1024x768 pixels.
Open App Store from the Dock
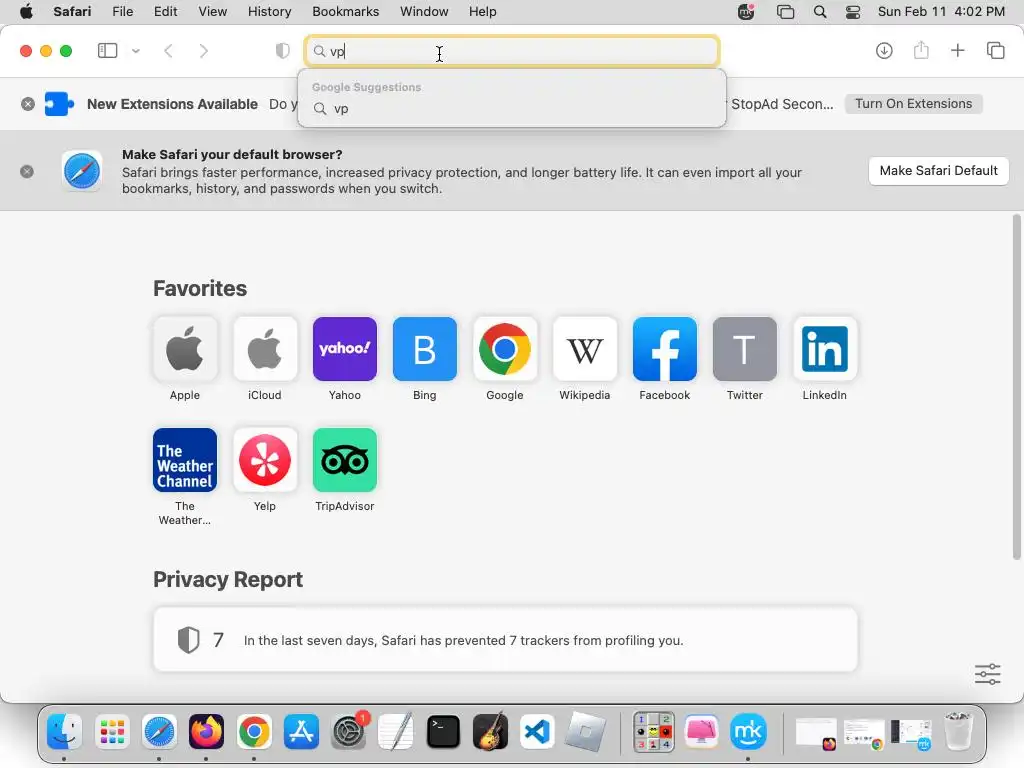[x=301, y=731]
